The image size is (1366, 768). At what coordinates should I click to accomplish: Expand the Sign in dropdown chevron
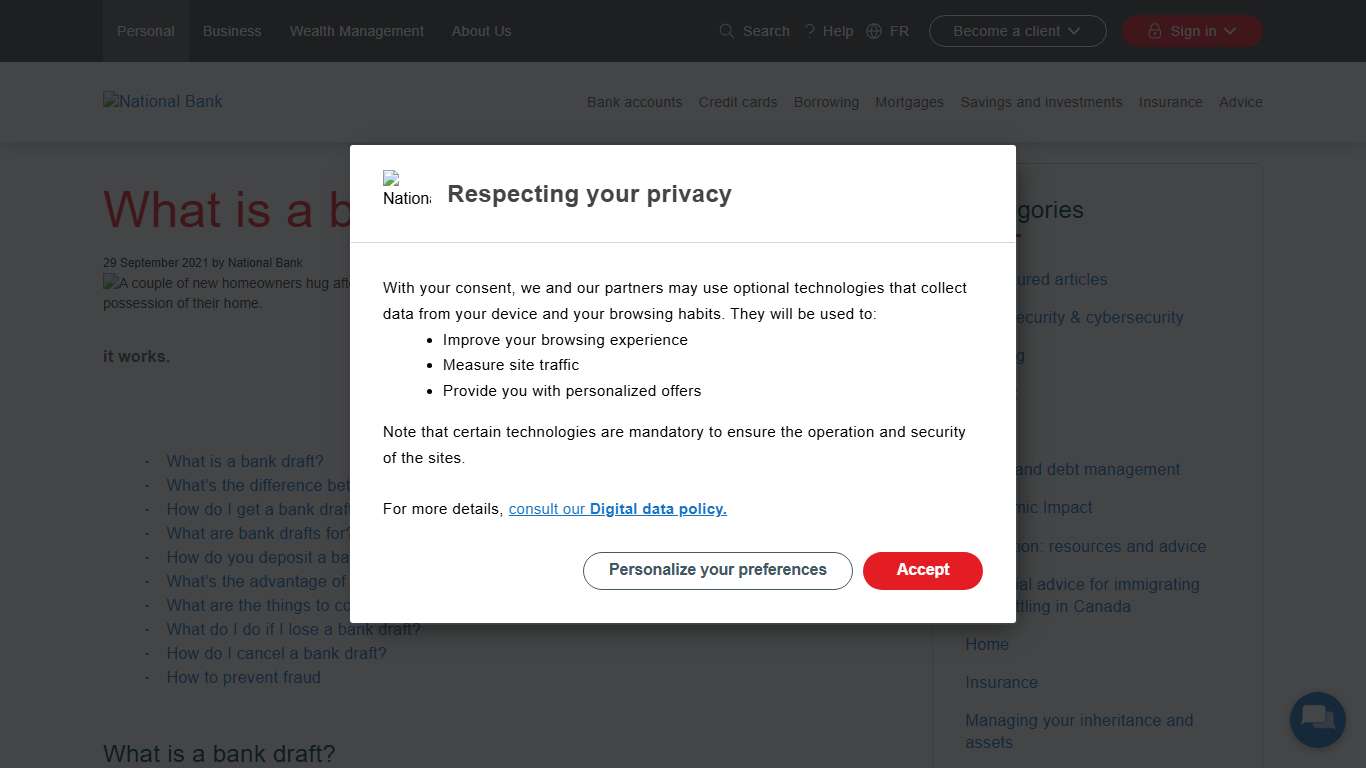point(1230,31)
